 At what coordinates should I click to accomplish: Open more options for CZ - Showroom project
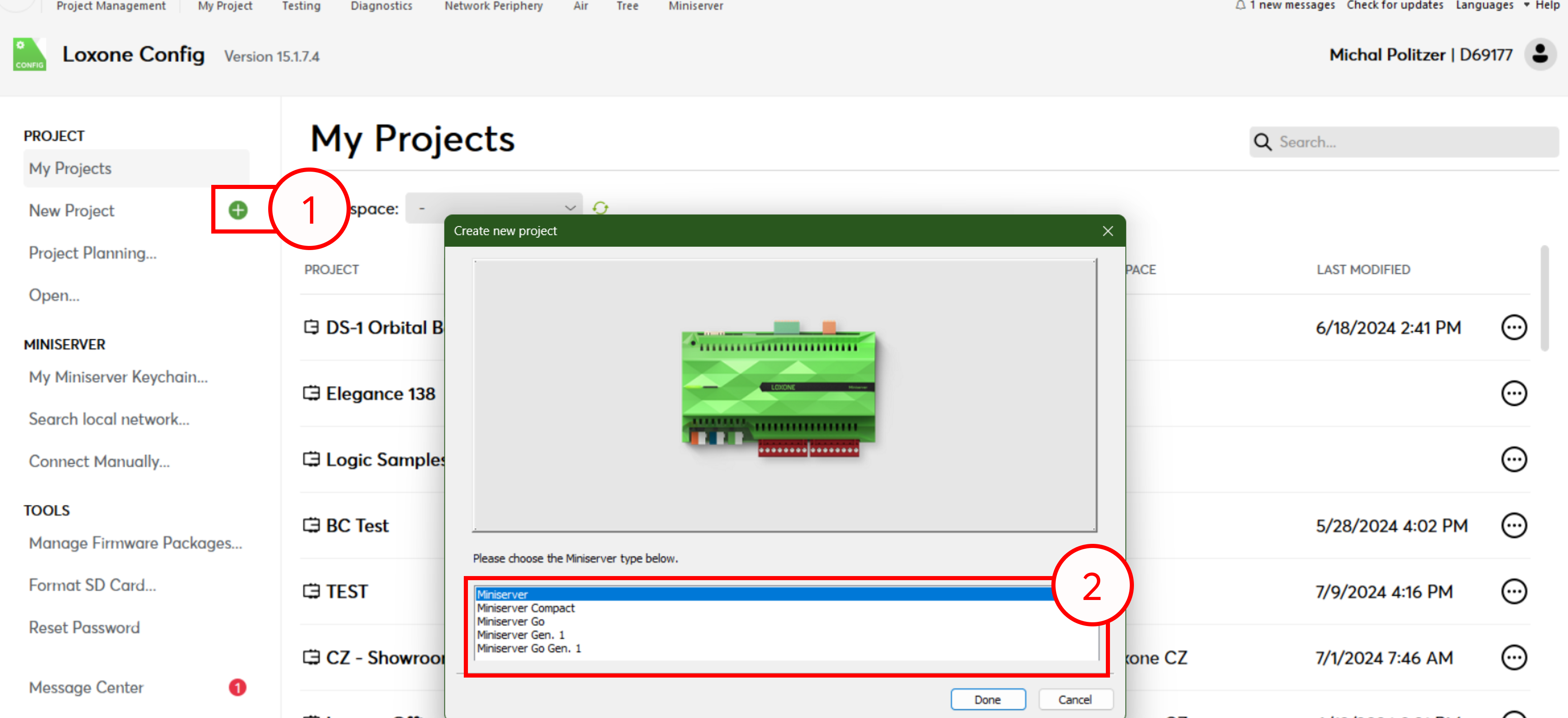(1513, 658)
